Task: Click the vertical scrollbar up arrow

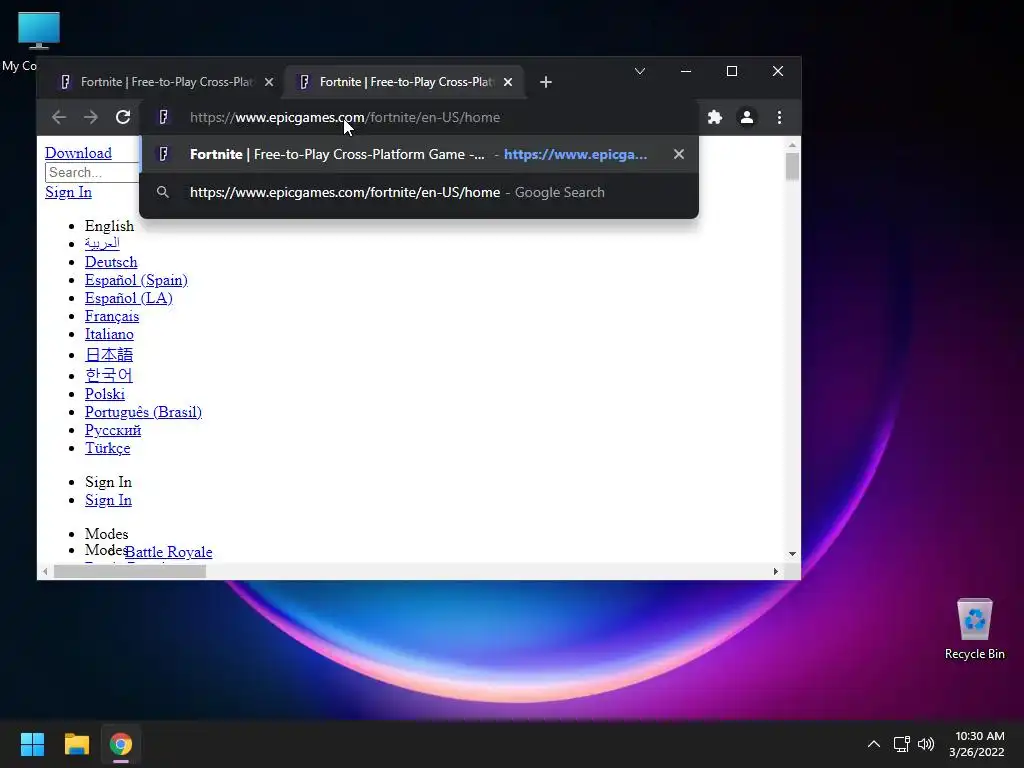Action: coord(792,145)
